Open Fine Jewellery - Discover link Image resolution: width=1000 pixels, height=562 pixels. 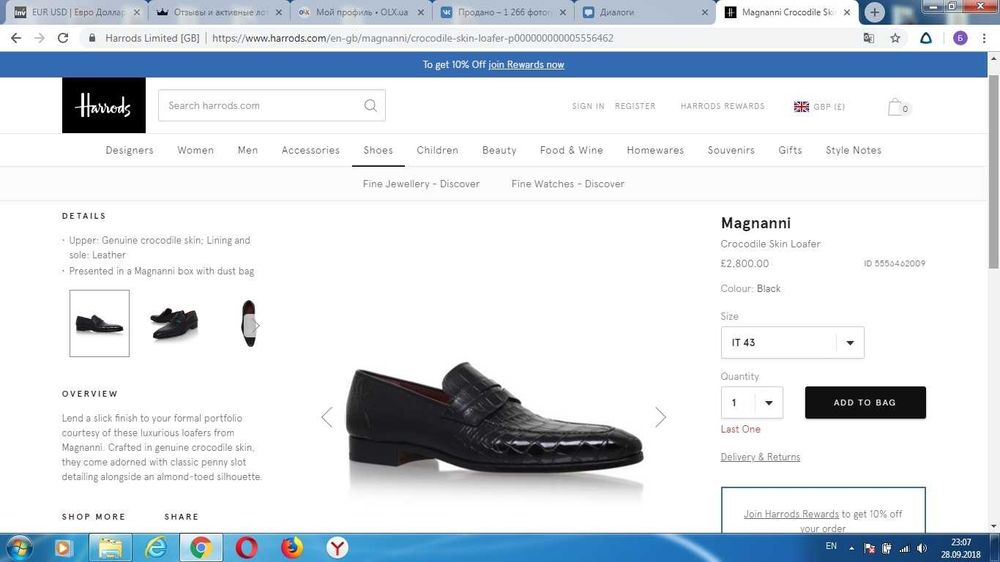point(421,184)
